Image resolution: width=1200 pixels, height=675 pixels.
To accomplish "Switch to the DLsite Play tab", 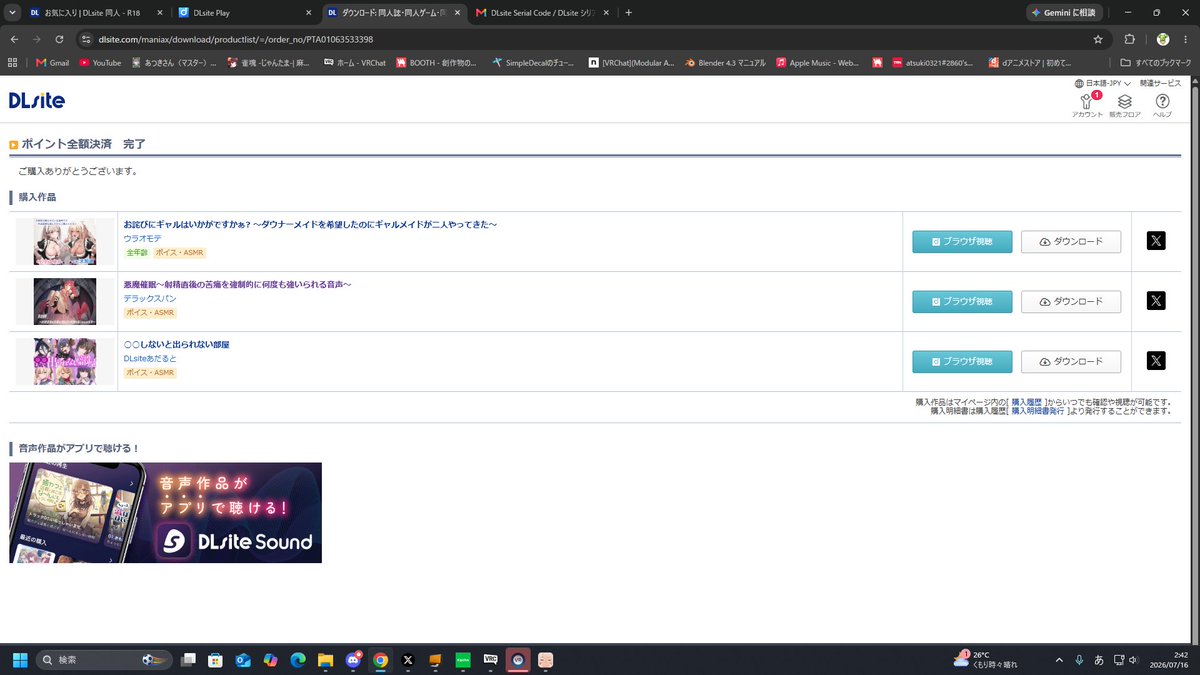I will pos(245,13).
